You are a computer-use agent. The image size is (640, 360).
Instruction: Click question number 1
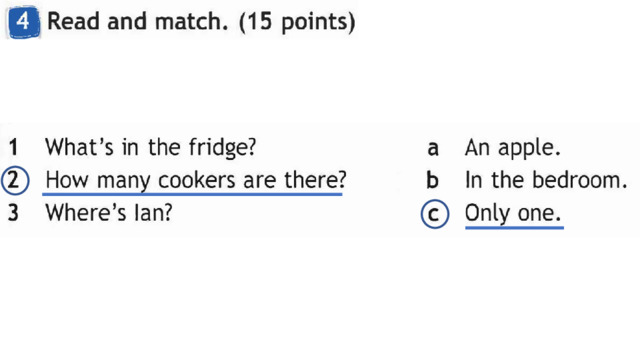tap(13, 147)
